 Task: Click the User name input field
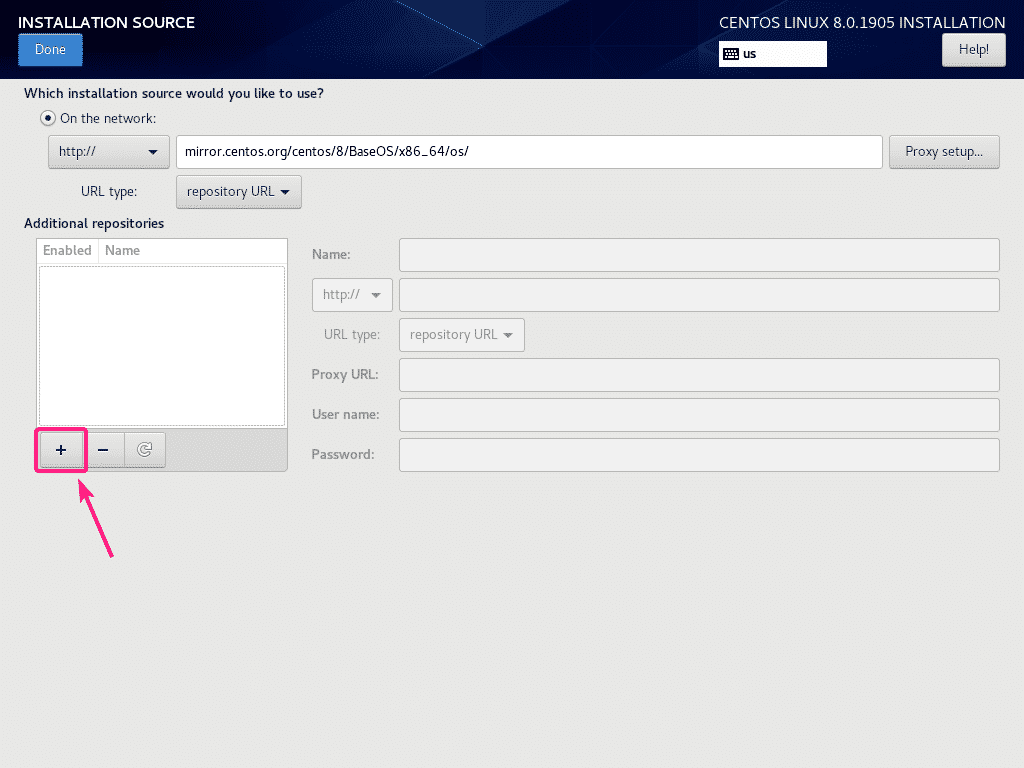click(x=699, y=415)
